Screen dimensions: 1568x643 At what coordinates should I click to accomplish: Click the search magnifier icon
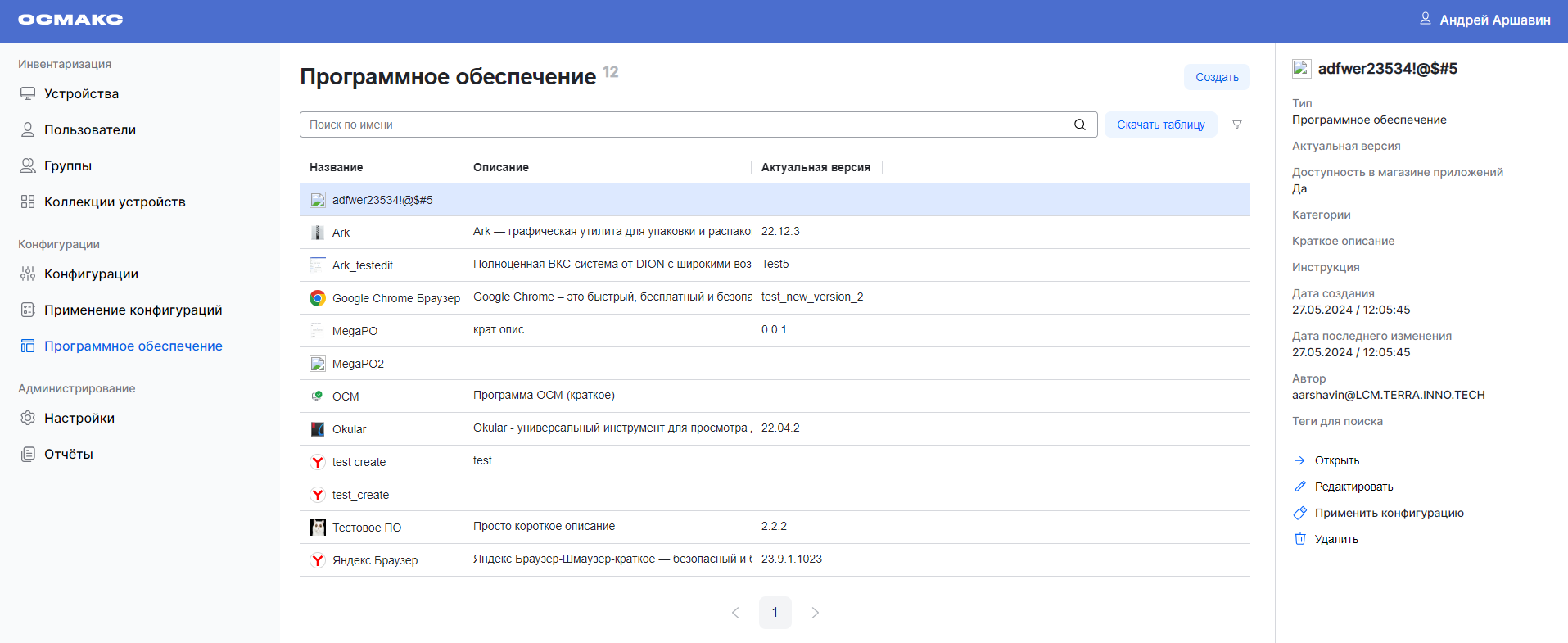point(1079,125)
